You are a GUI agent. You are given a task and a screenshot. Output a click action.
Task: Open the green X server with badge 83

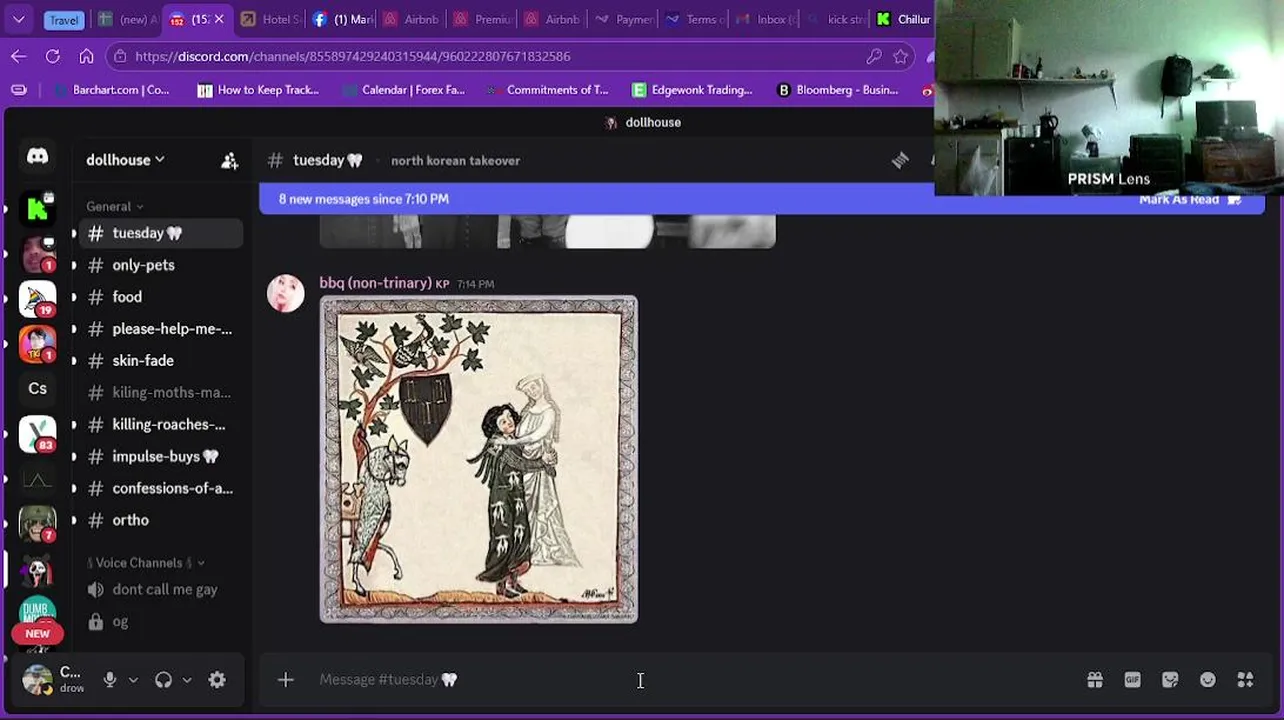[37, 434]
